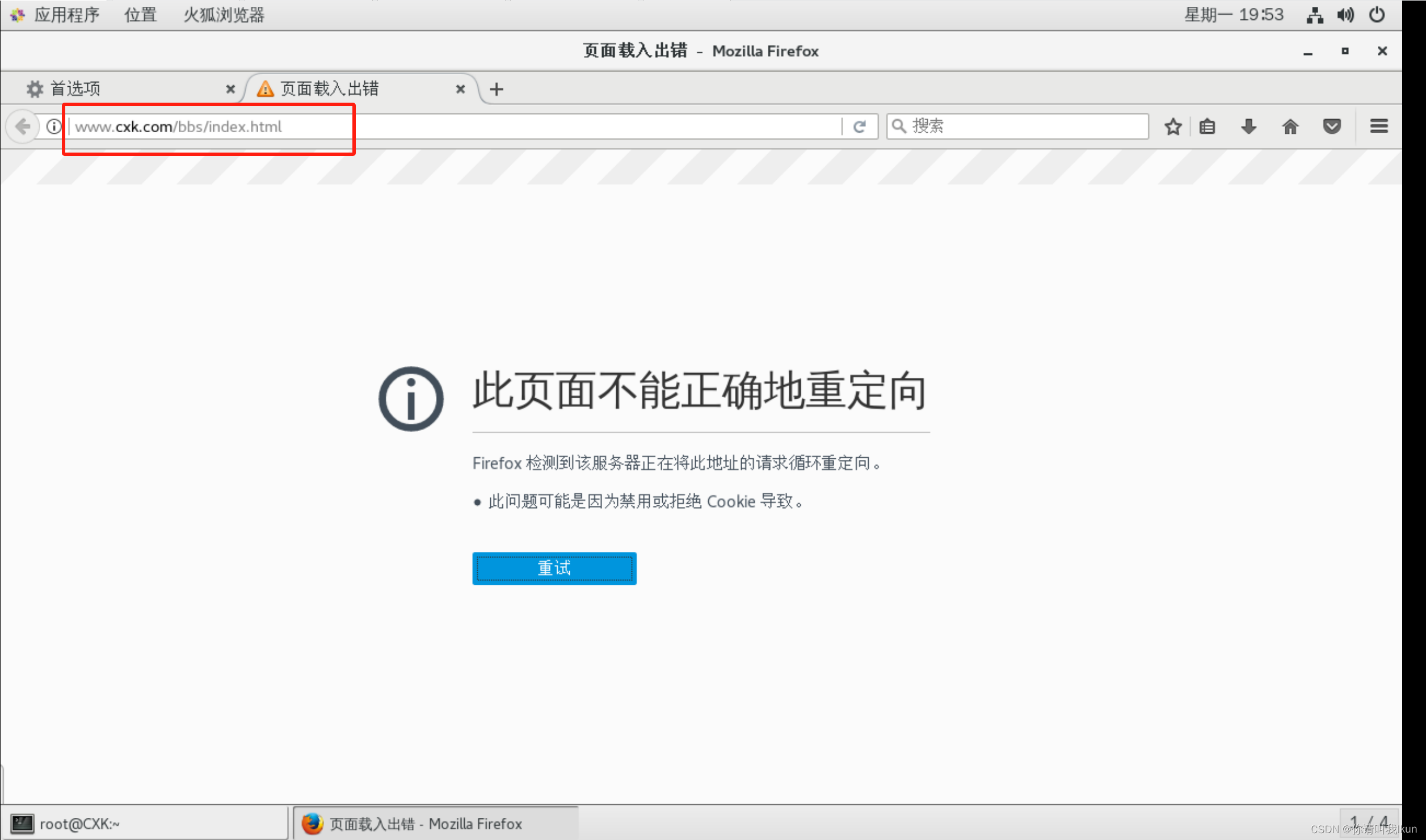Open the downloads panel arrow icon
Screen dimensions: 1426x840
pyautogui.click(x=1248, y=126)
